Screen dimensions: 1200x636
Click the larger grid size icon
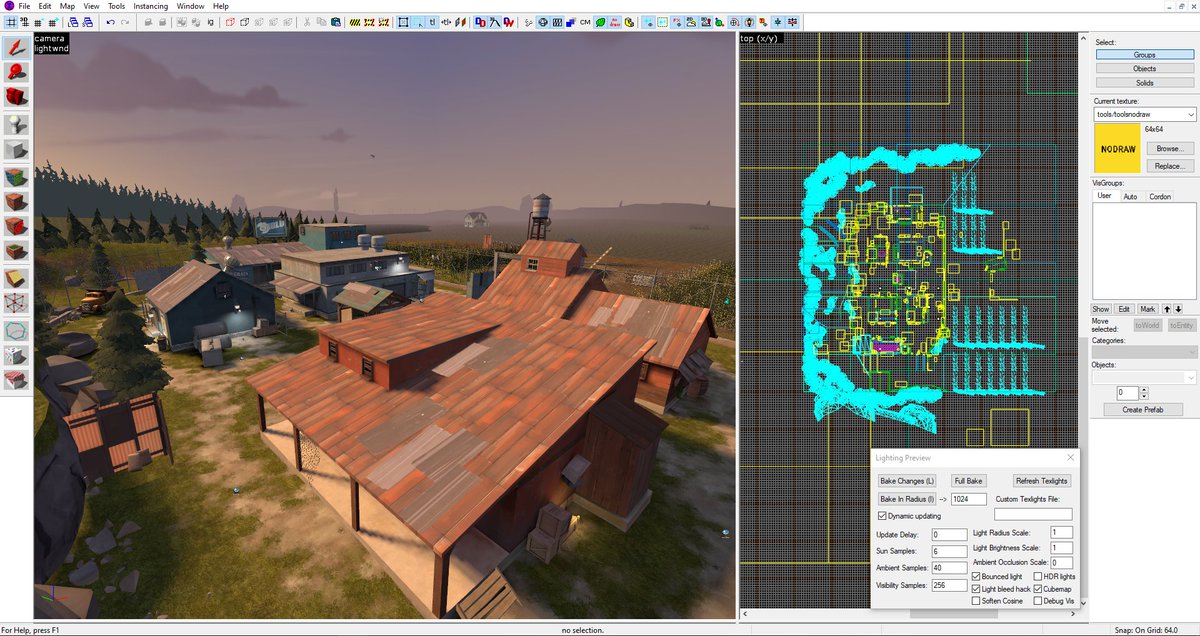click(x=52, y=22)
